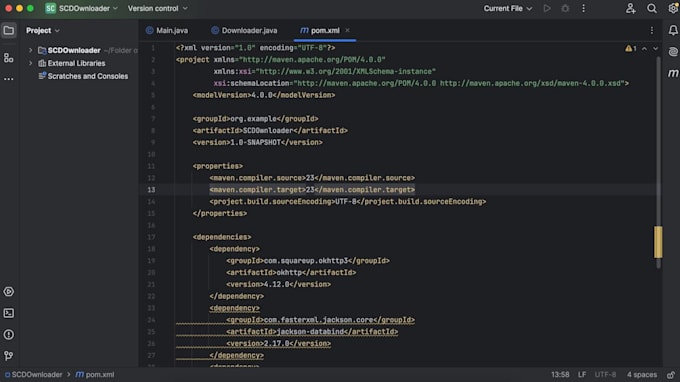The height and width of the screenshot is (382, 680).
Task: Change LF line separator
Action: 582,375
